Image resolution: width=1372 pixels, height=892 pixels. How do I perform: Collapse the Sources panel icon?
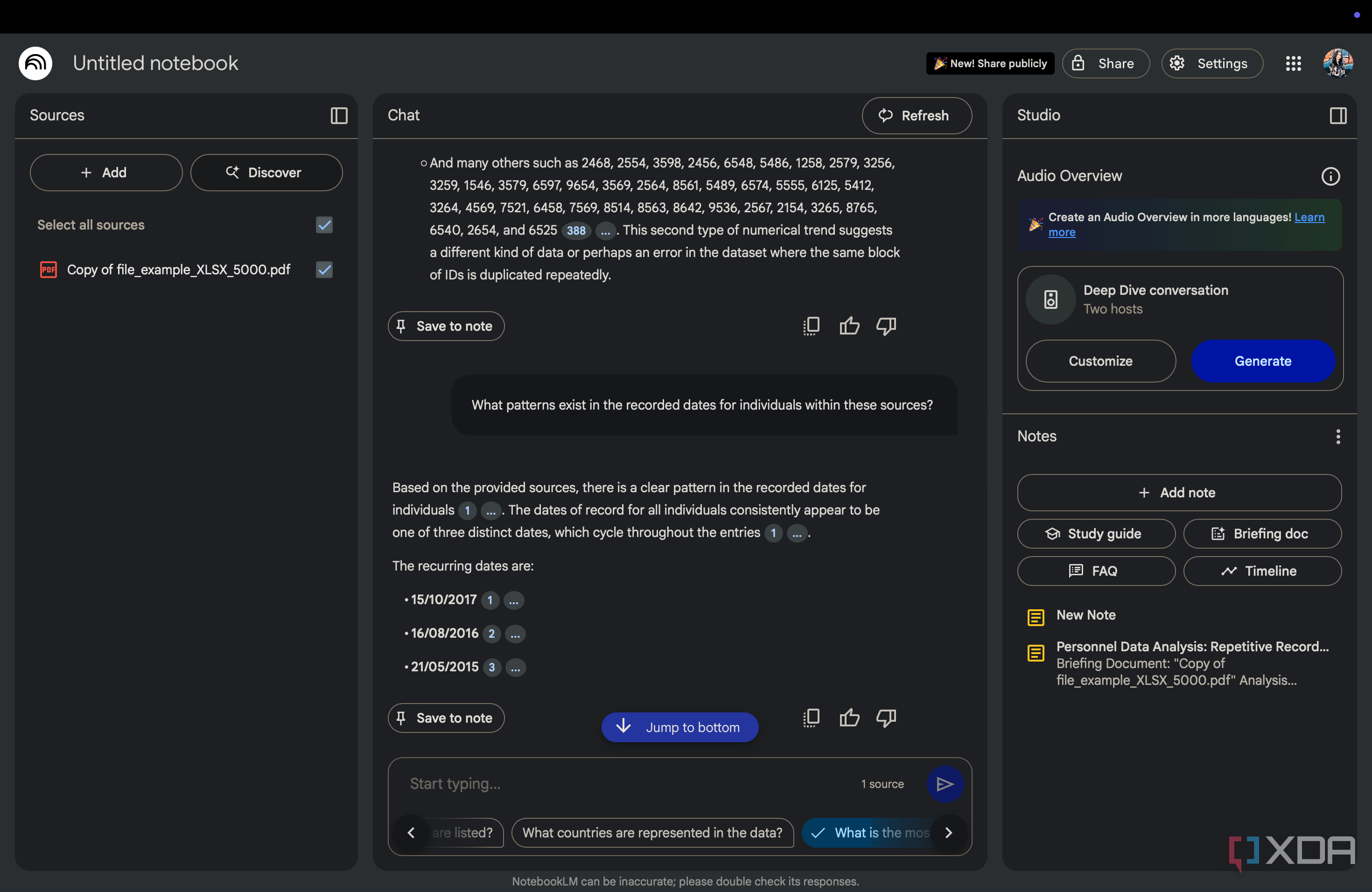click(339, 116)
